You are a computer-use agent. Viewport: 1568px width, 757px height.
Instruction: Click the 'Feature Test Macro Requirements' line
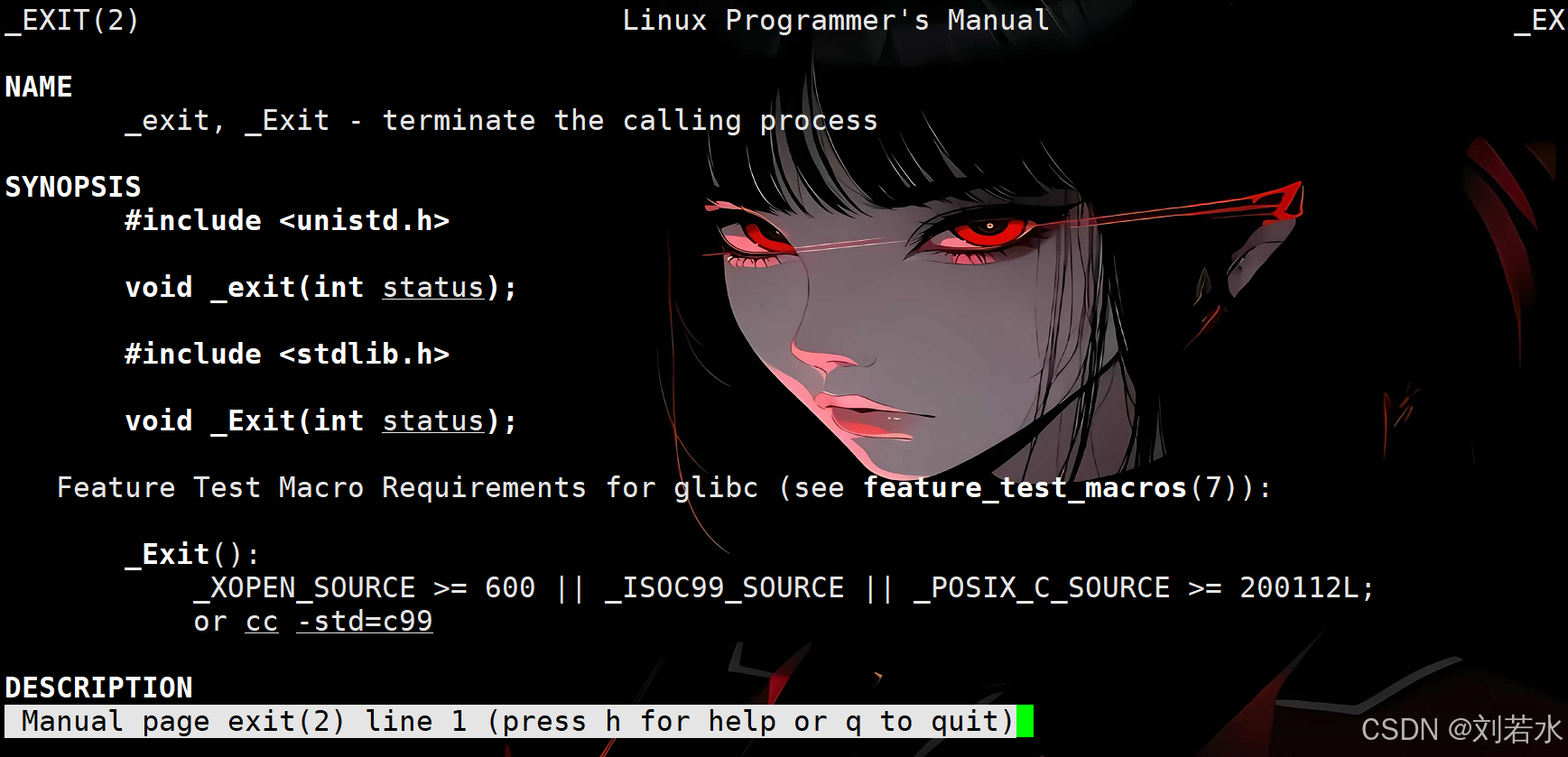tap(663, 488)
